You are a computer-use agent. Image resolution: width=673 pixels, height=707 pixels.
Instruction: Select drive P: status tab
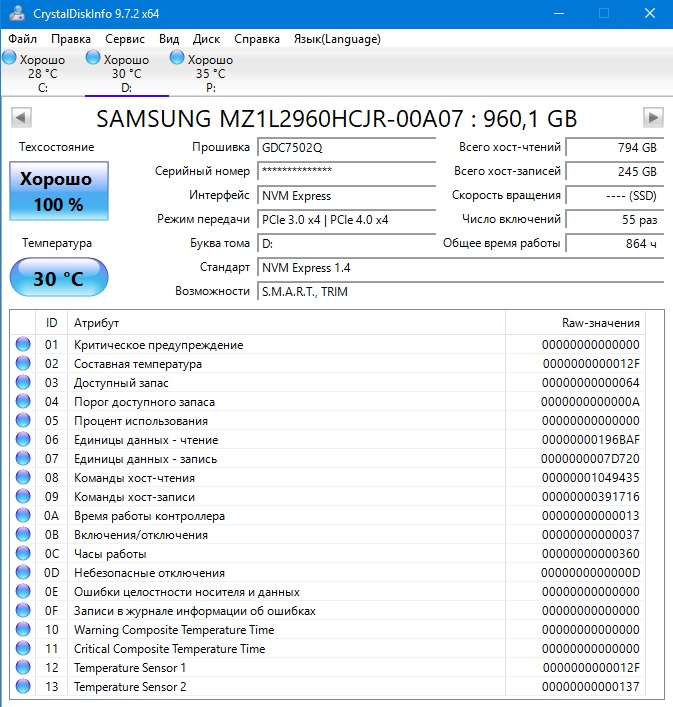point(211,73)
